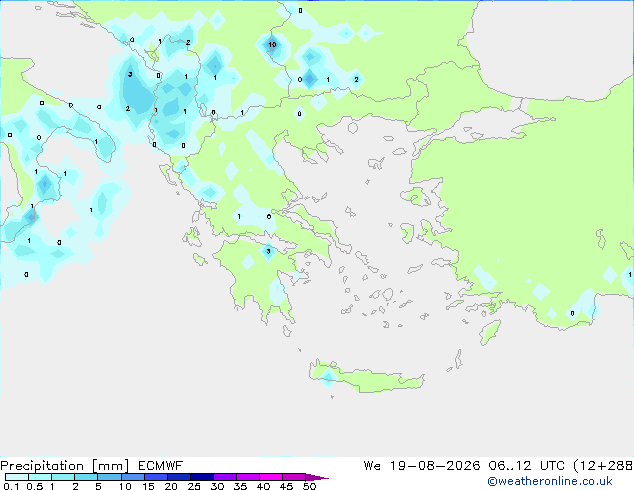Open the weatheronline.co.uk copyright link
Viewport: 634px width, 490px height.
point(549,481)
